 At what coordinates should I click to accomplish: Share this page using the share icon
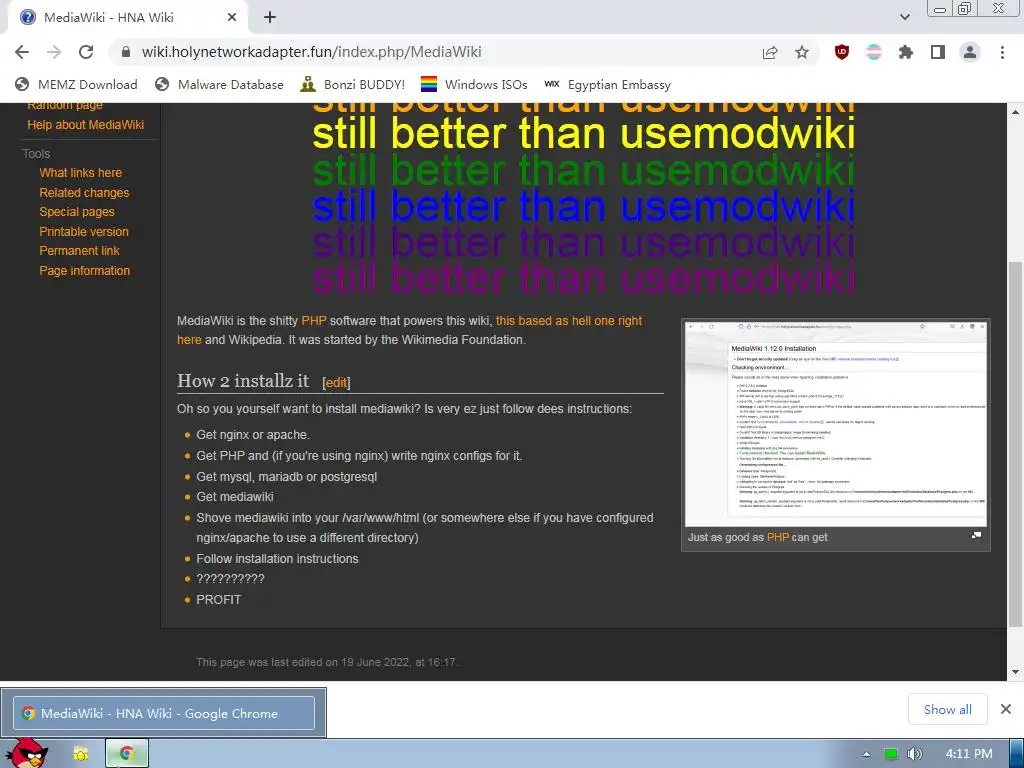(x=770, y=52)
